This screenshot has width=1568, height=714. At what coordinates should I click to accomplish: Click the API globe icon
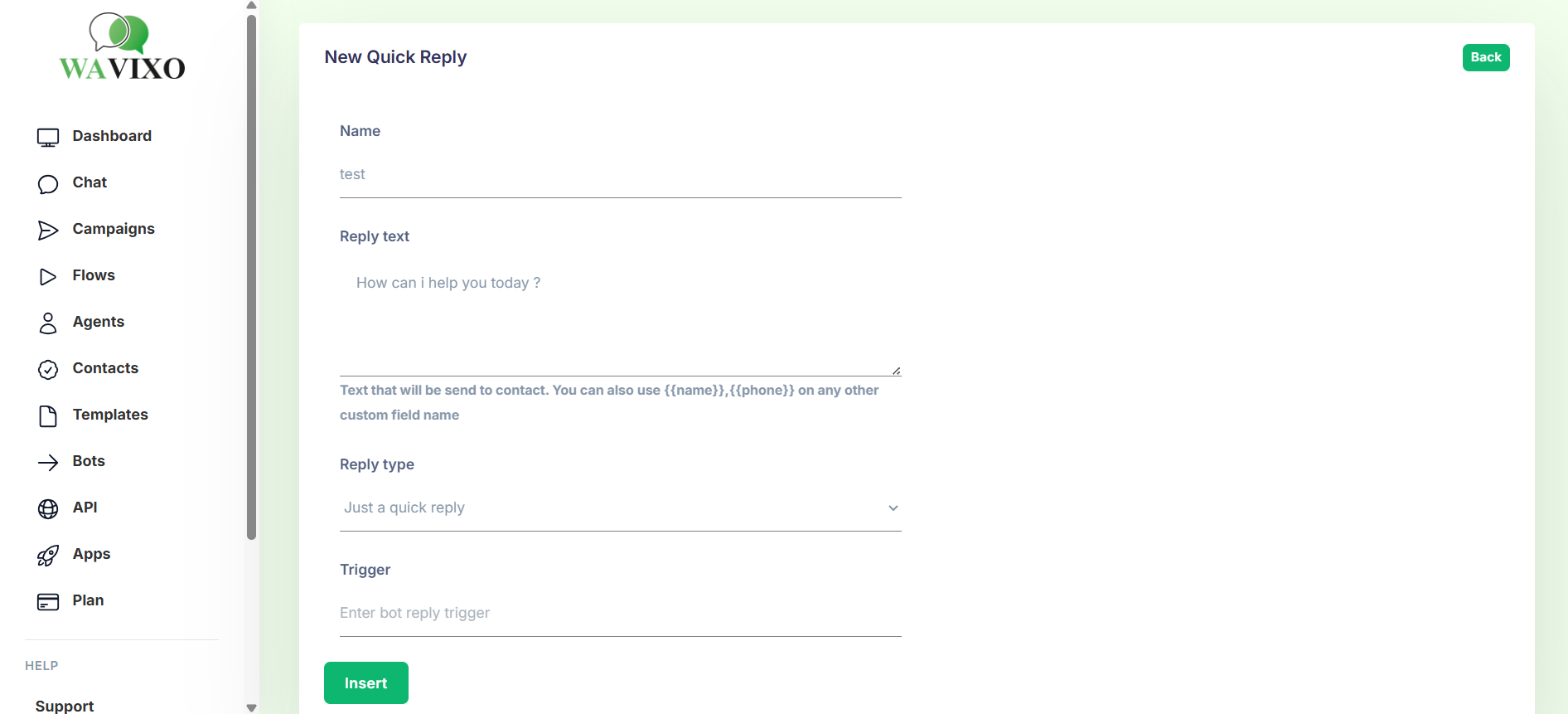point(48,509)
